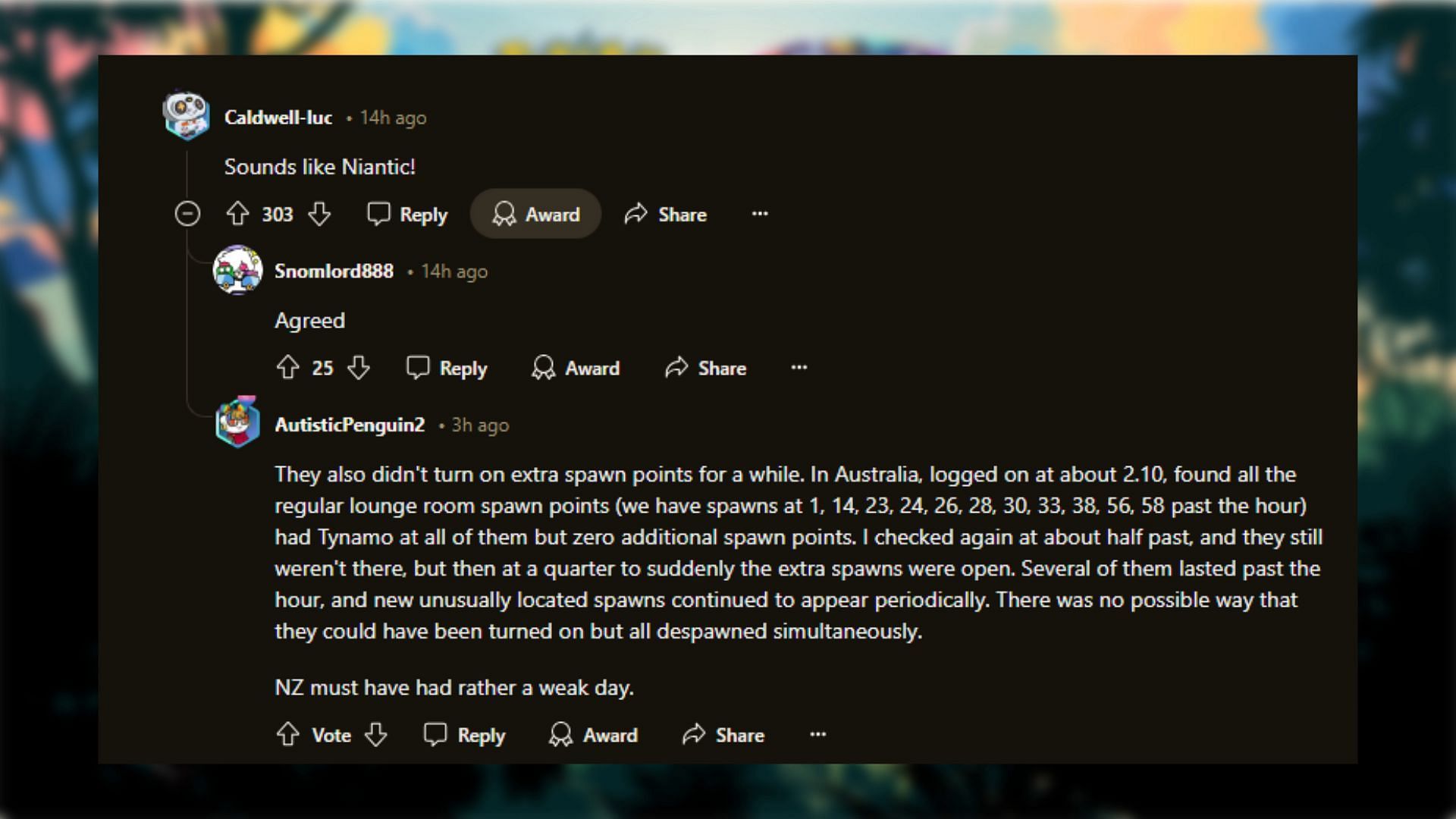
Task: Click Caldwell-luc's profile avatar icon
Action: tap(186, 117)
